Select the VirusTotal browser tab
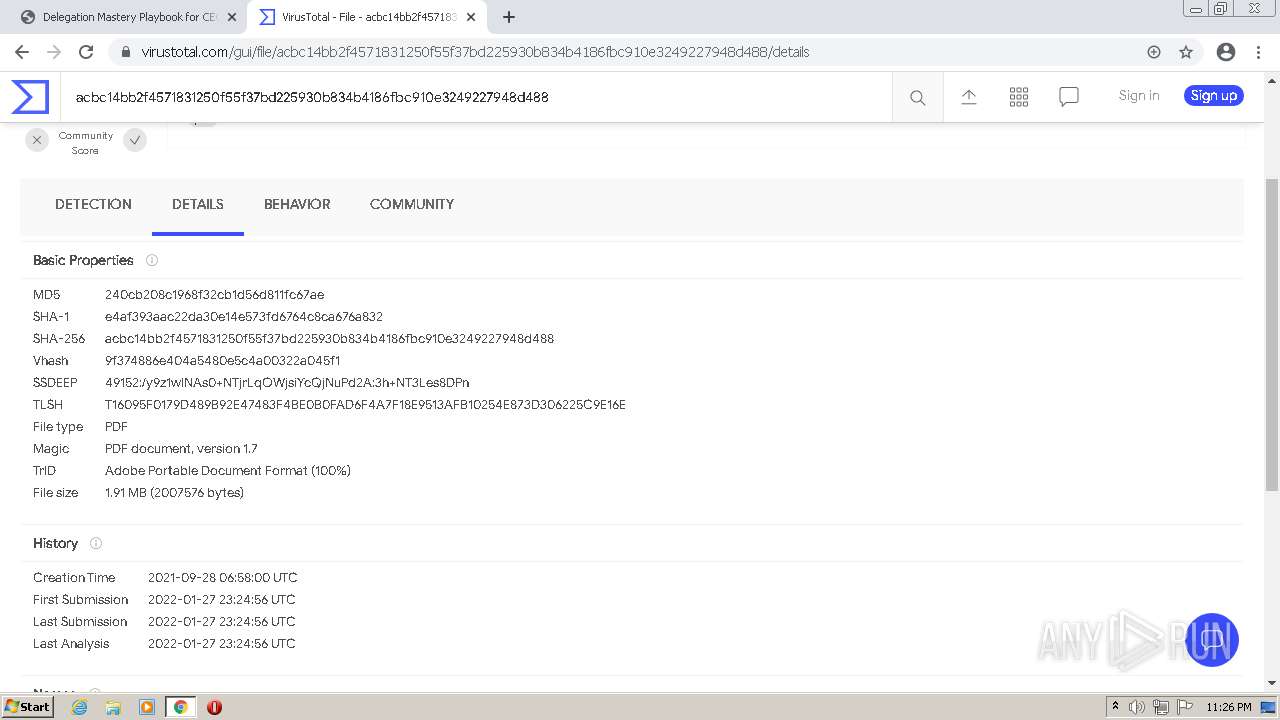This screenshot has width=1280, height=720. pos(365,17)
